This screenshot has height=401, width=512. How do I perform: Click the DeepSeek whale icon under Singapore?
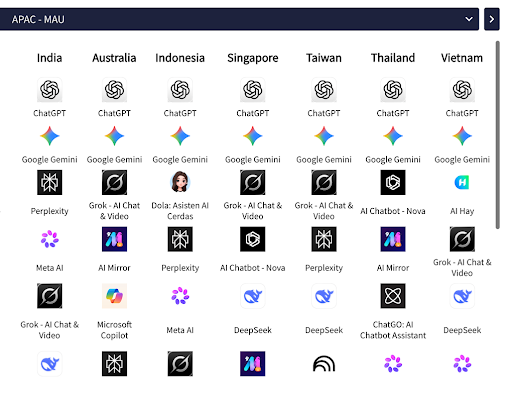(253, 296)
